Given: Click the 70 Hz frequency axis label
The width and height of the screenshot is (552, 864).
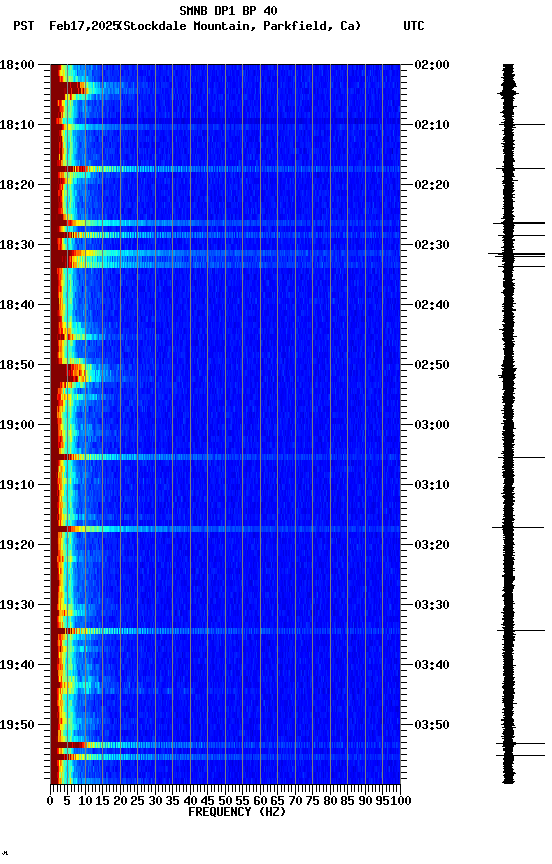Looking at the screenshot, I should pos(295,801).
